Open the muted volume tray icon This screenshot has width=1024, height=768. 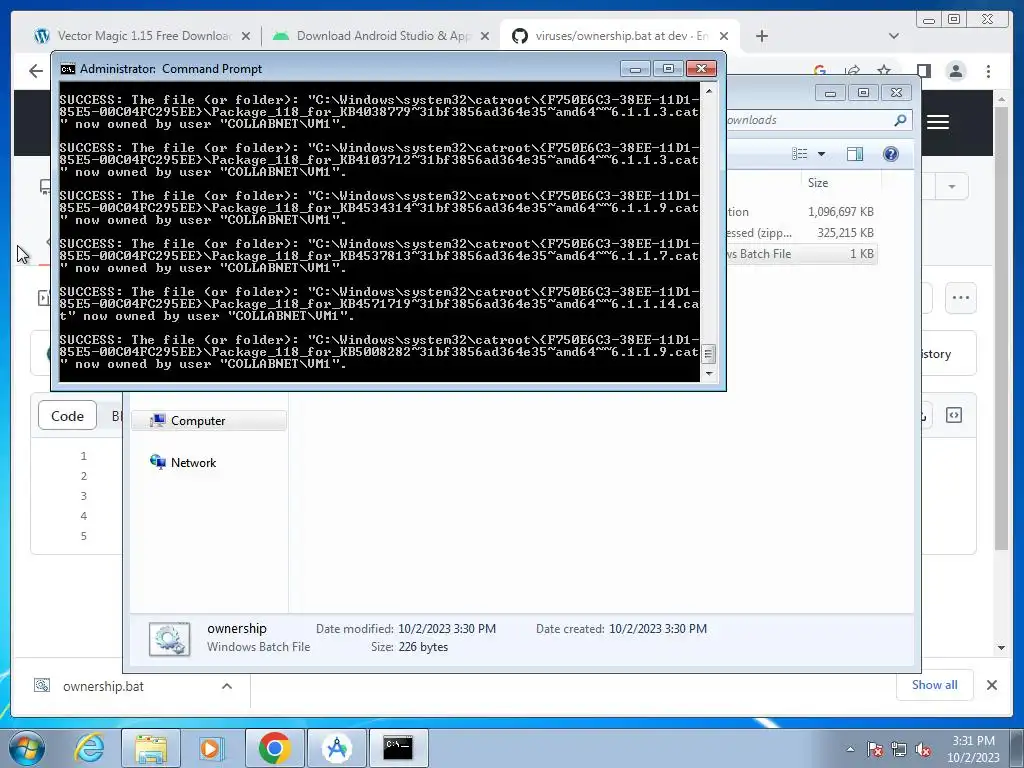coord(923,750)
